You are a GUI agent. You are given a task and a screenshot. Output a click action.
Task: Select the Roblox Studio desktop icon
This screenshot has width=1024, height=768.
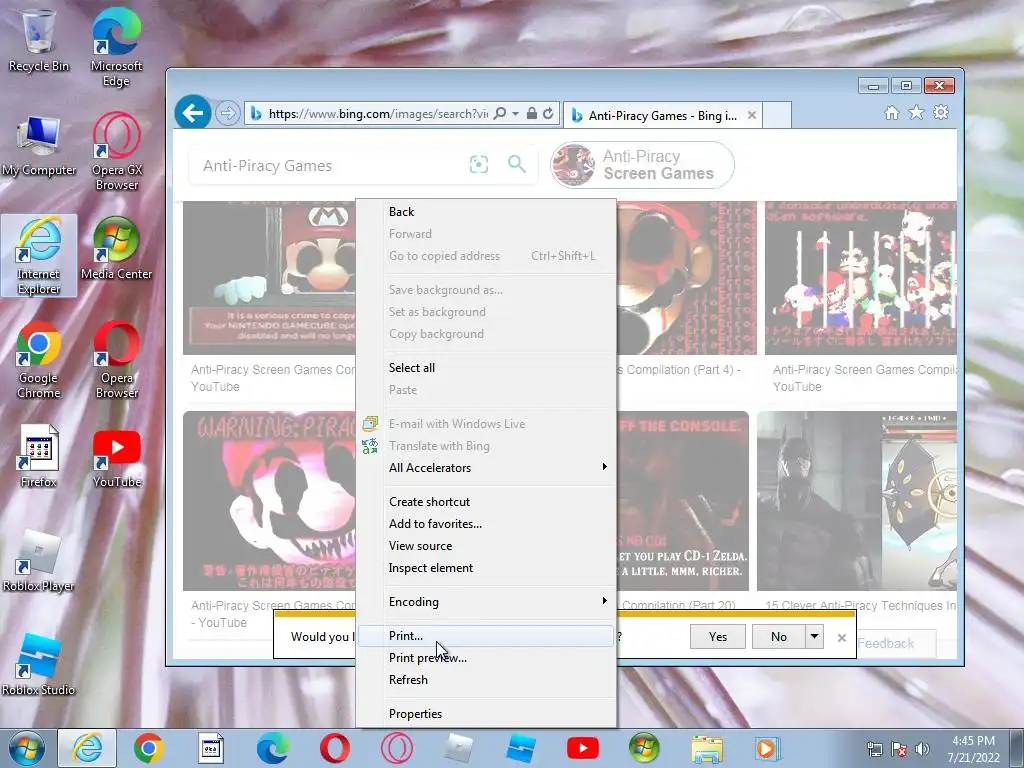39,664
